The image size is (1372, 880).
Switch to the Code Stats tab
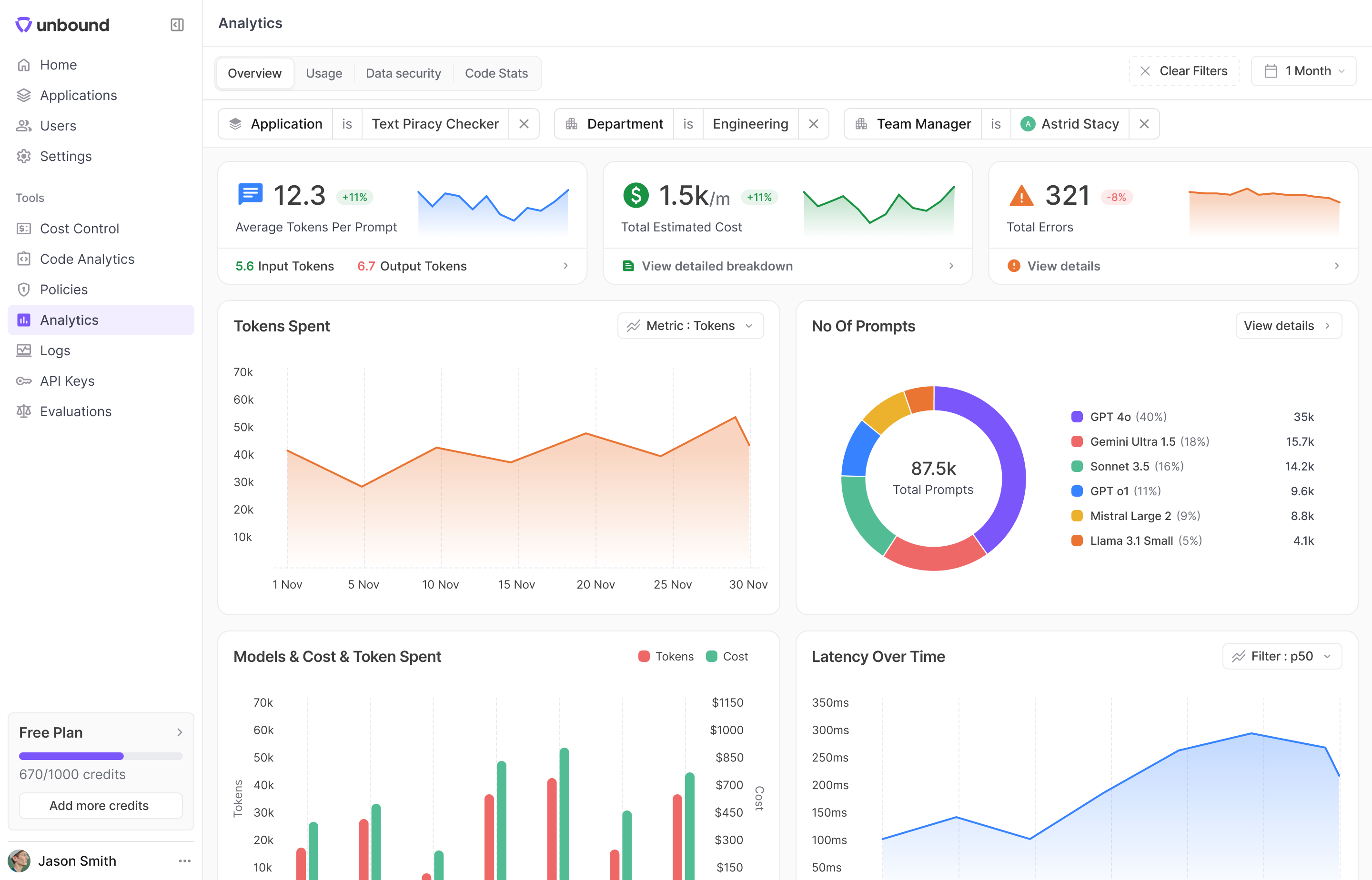click(495, 73)
